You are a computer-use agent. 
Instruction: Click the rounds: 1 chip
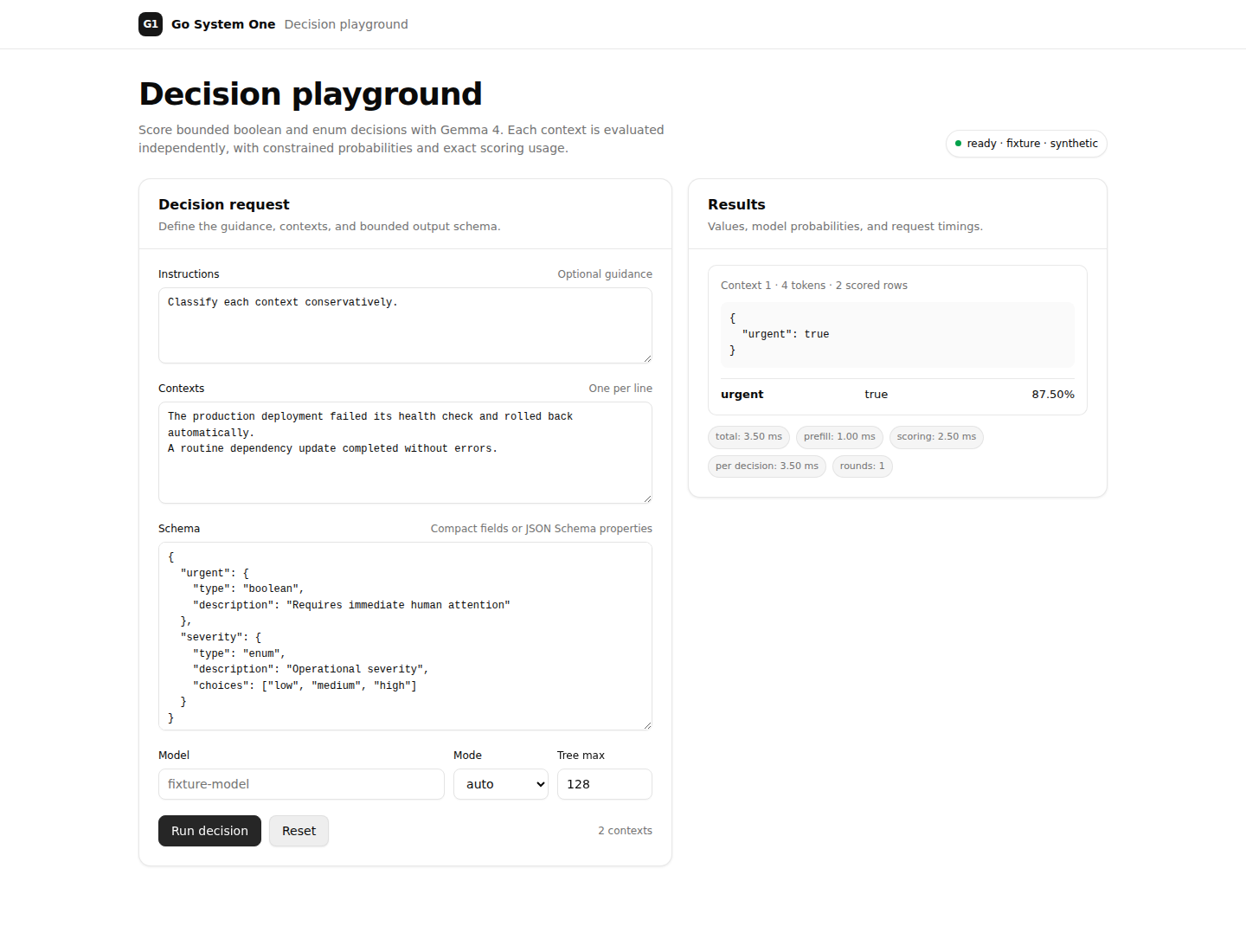[x=862, y=466]
